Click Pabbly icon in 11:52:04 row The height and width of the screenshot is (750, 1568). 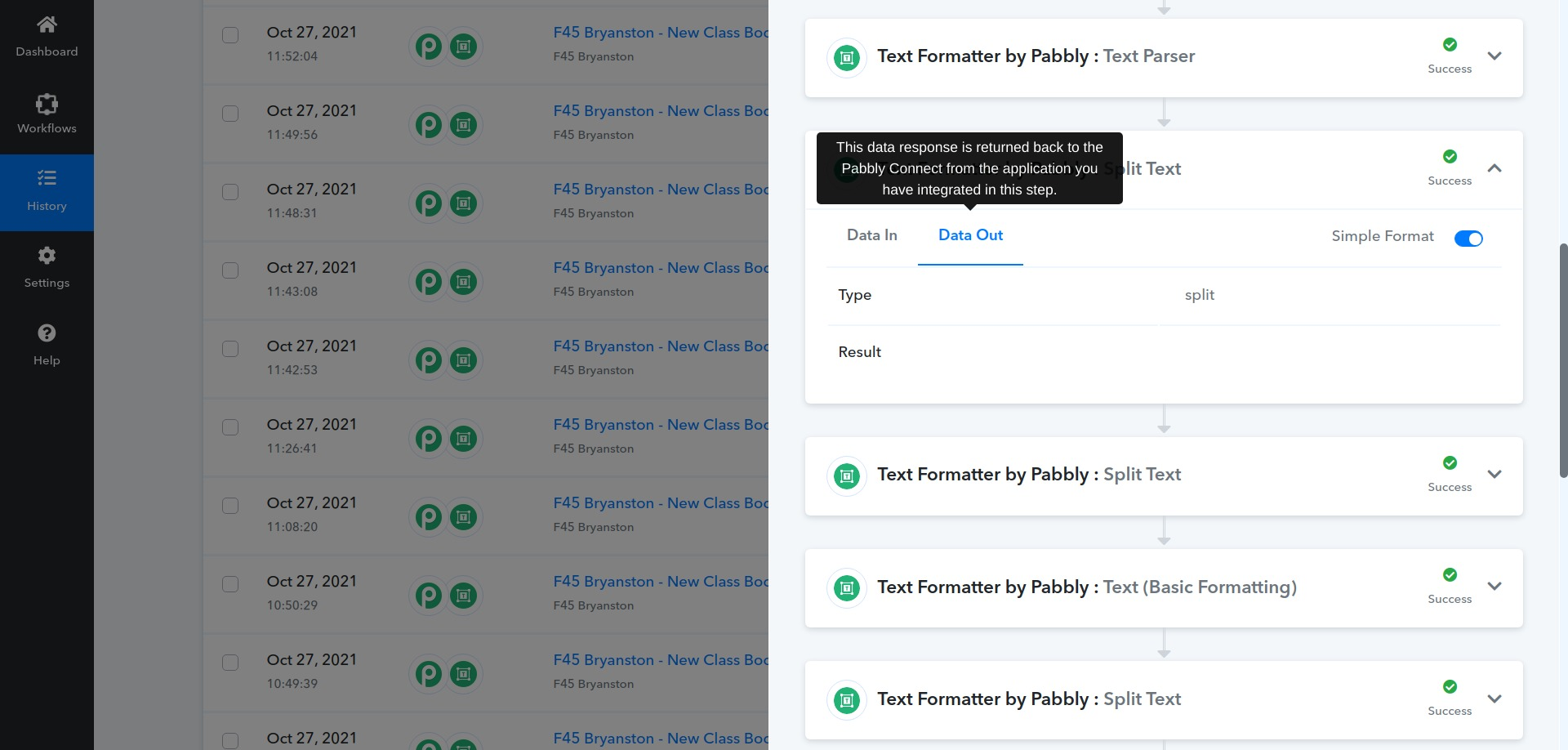coord(429,47)
